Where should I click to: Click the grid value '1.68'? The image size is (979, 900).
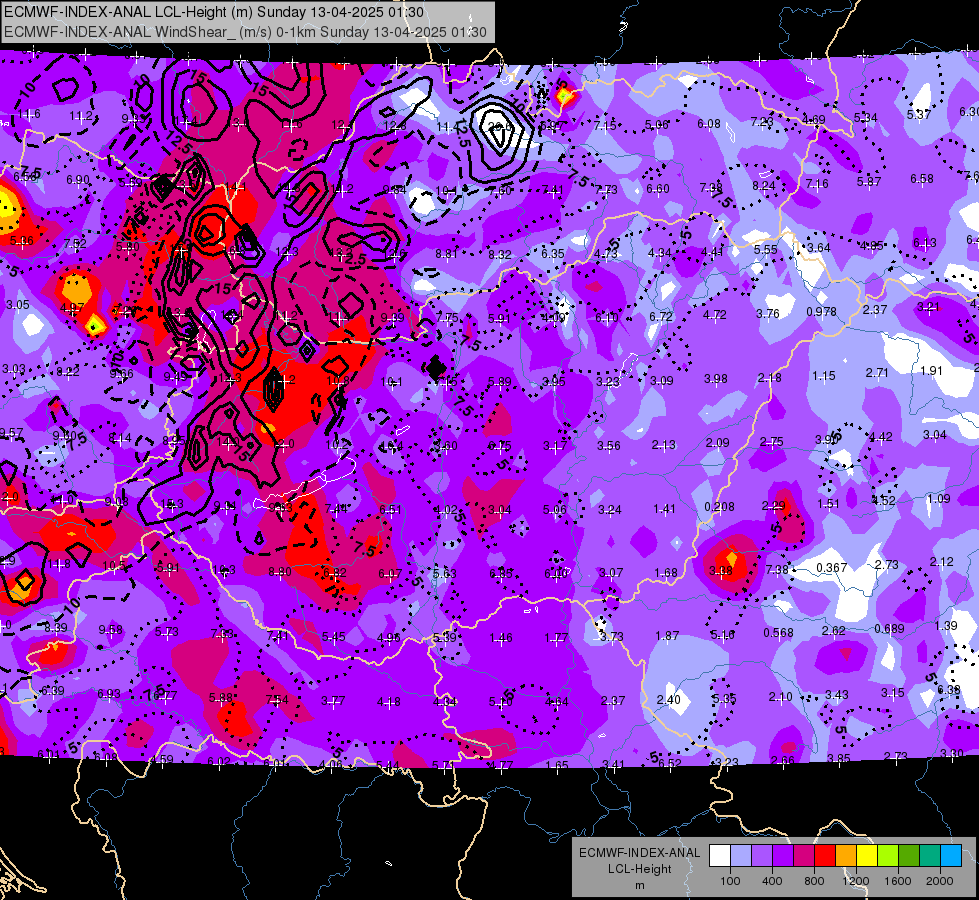click(x=666, y=573)
